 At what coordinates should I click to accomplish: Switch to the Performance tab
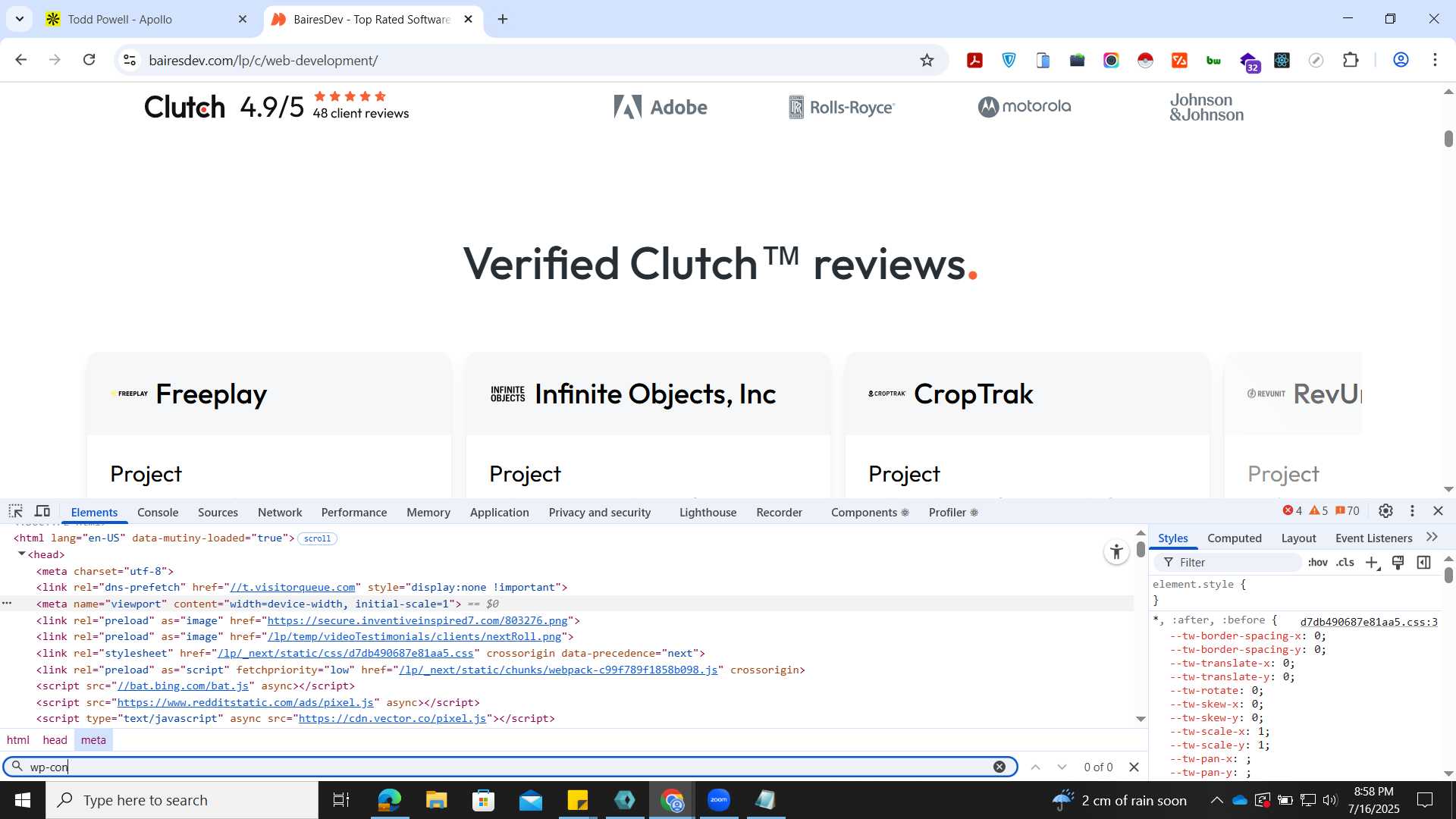click(354, 512)
